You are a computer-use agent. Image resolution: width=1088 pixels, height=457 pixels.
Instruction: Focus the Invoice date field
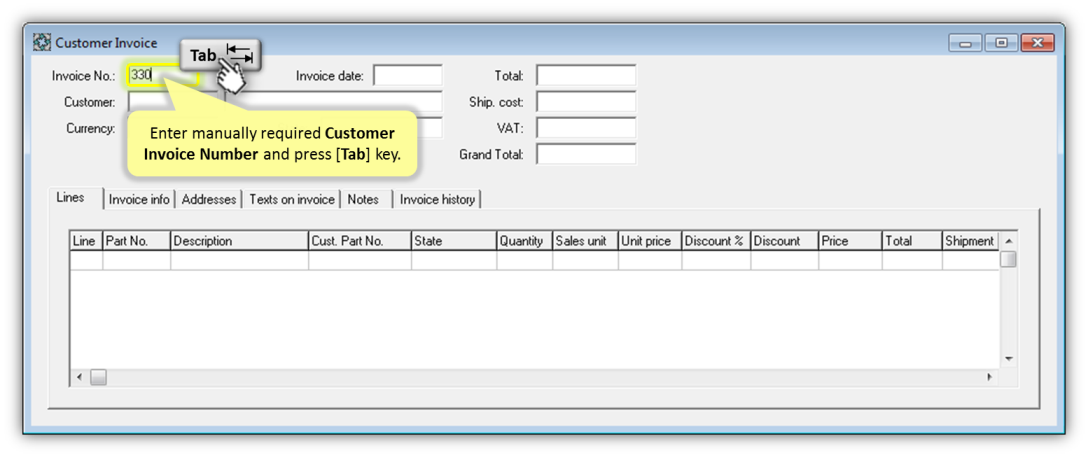(407, 76)
